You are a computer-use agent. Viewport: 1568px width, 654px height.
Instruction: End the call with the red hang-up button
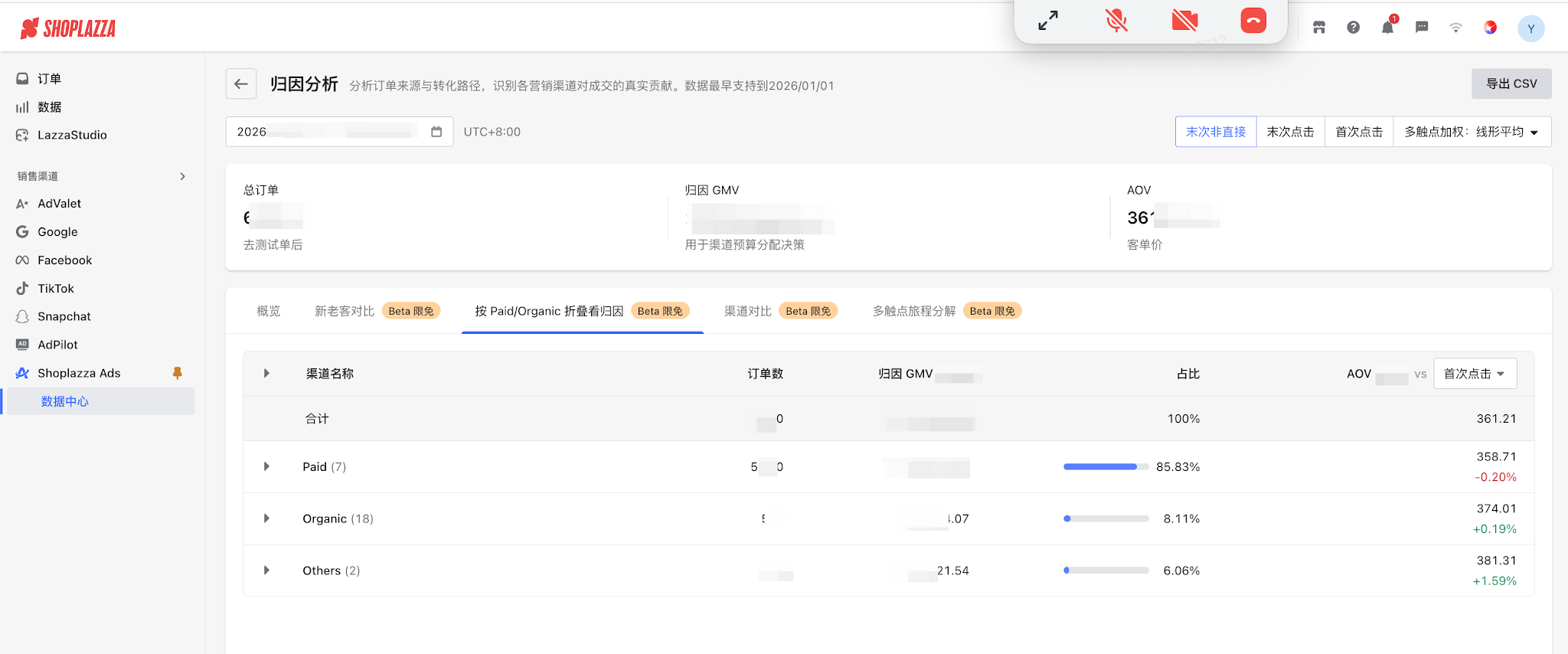(x=1253, y=21)
